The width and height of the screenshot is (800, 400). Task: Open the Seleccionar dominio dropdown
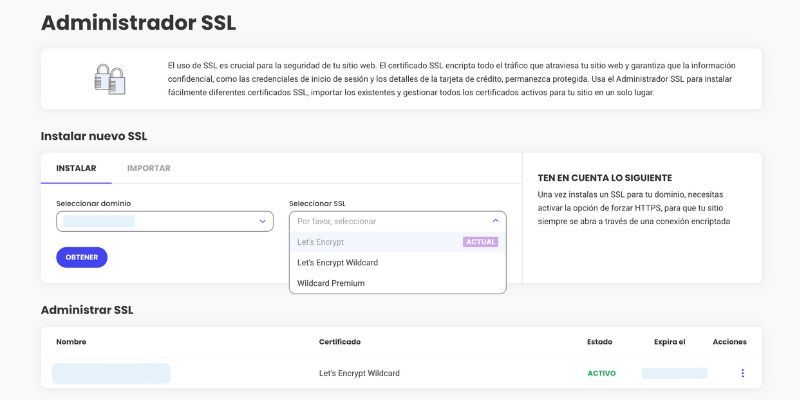[165, 221]
